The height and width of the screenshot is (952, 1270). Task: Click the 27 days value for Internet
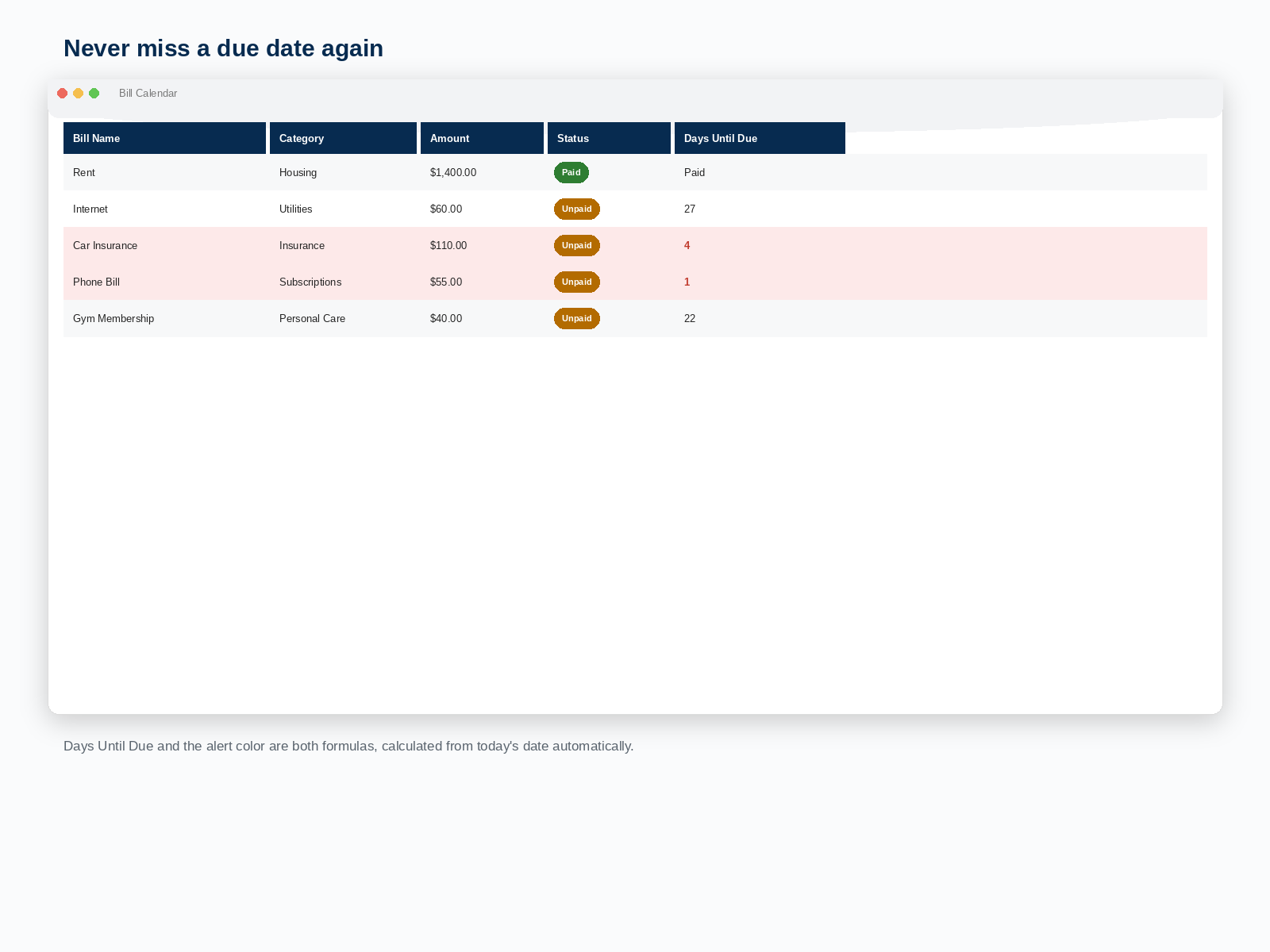pos(690,209)
